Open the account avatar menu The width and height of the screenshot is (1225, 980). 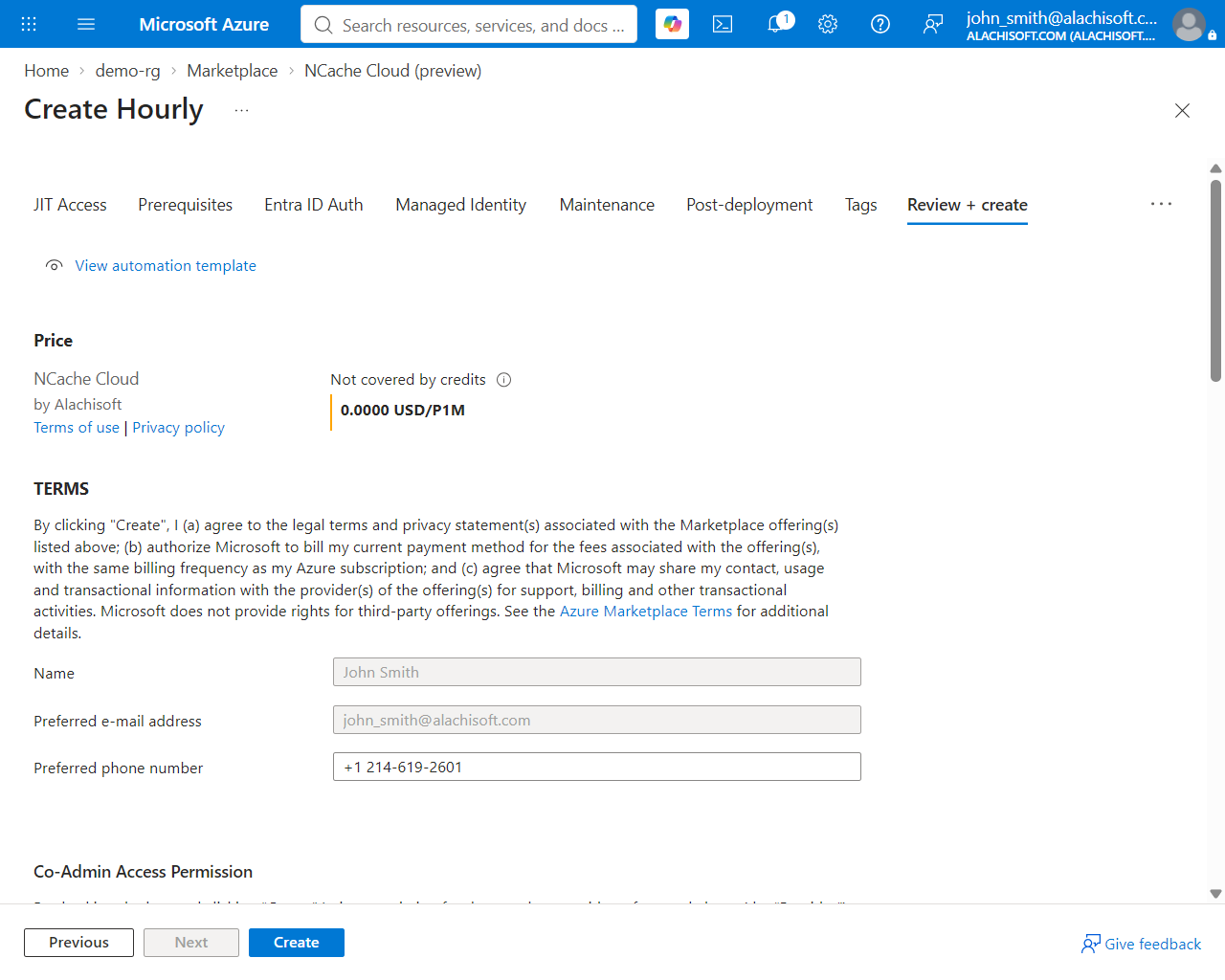tap(1189, 24)
